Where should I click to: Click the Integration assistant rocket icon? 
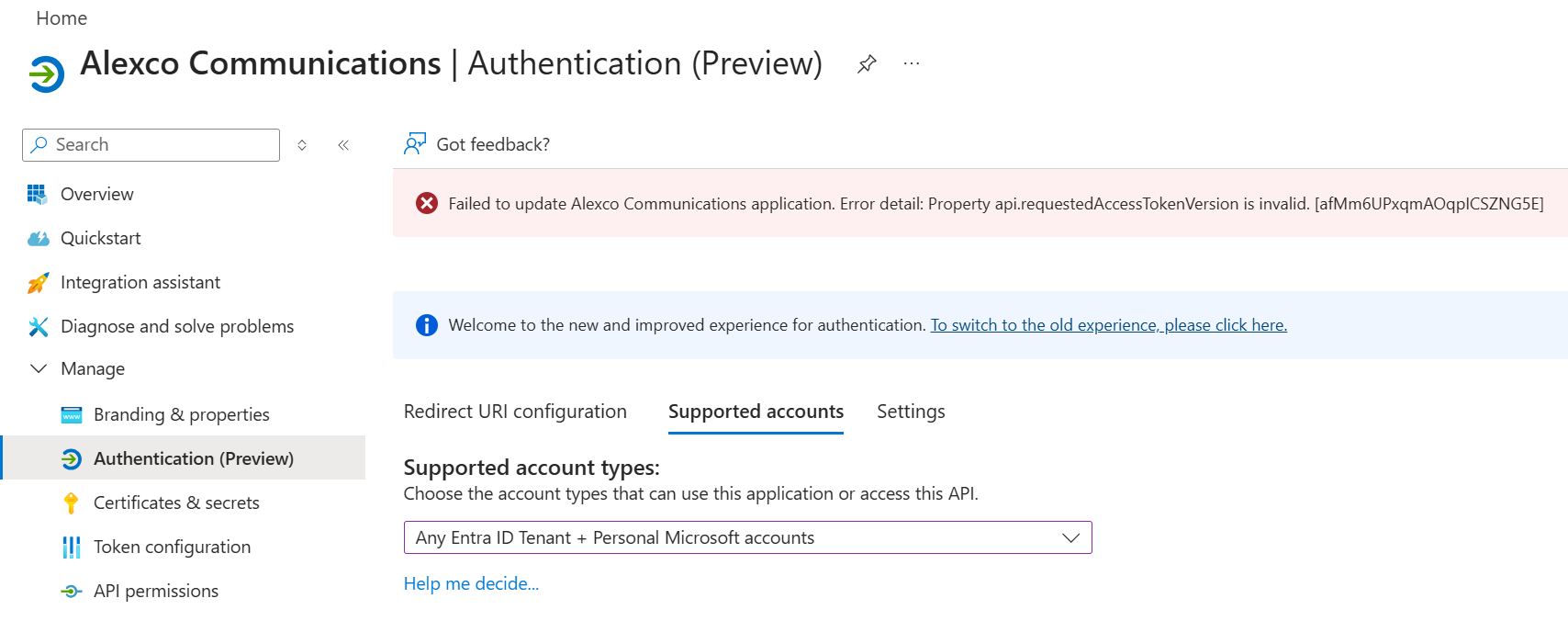point(38,283)
